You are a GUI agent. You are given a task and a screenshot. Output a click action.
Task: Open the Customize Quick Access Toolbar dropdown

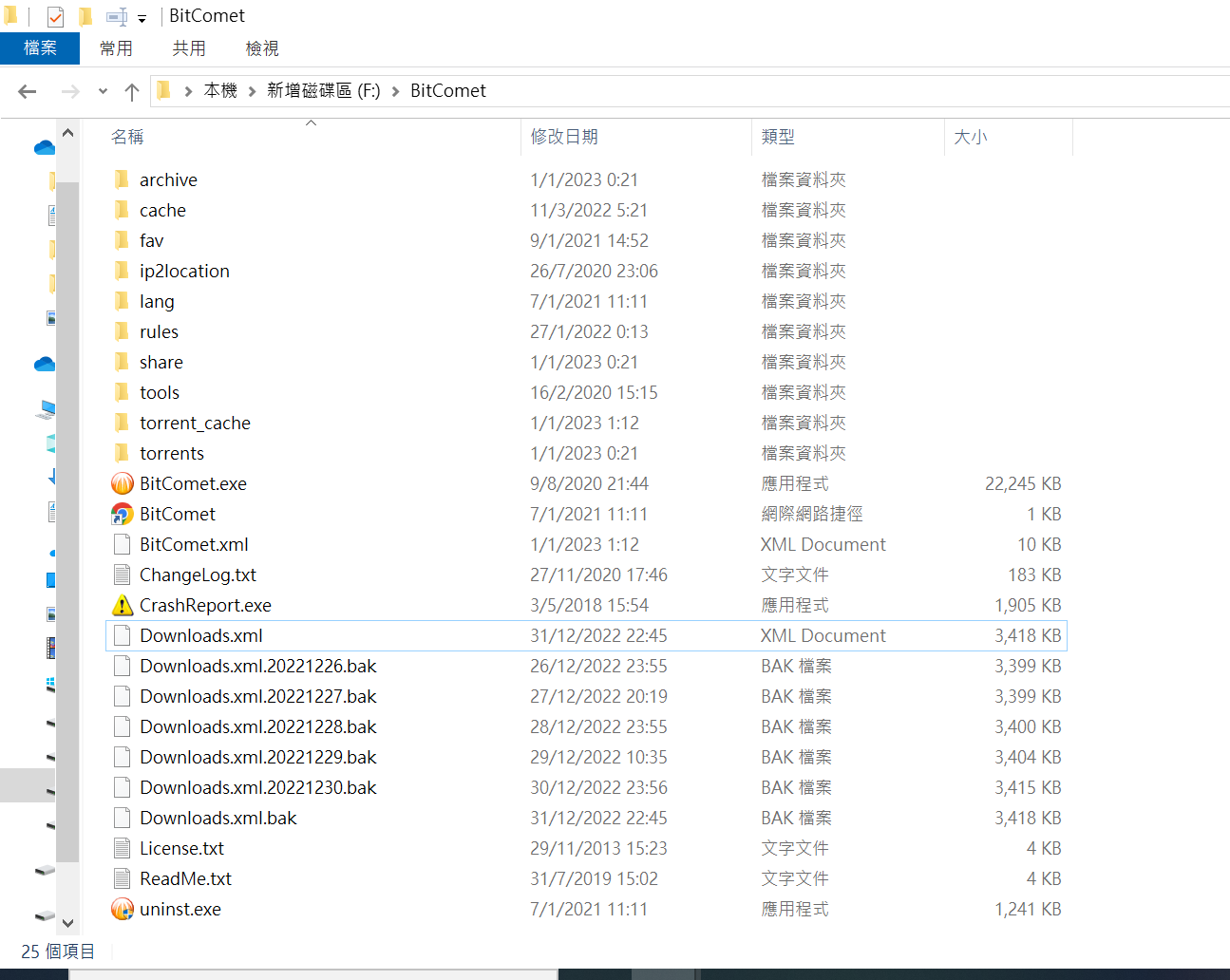tap(142, 18)
